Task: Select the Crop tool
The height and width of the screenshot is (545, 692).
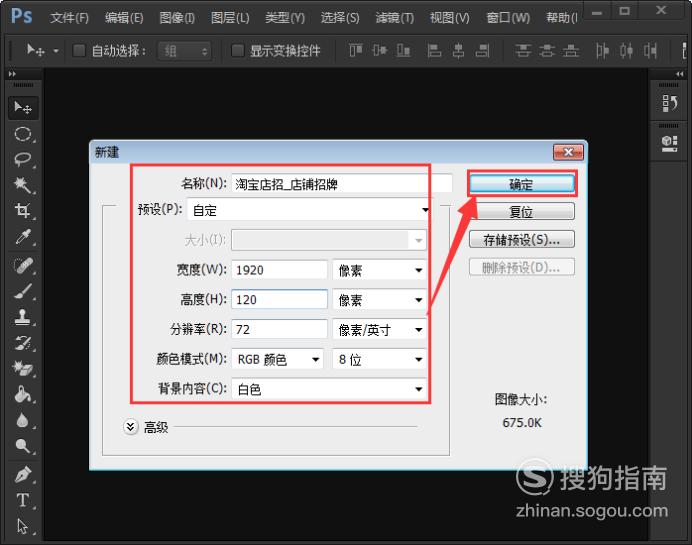Action: tap(23, 210)
